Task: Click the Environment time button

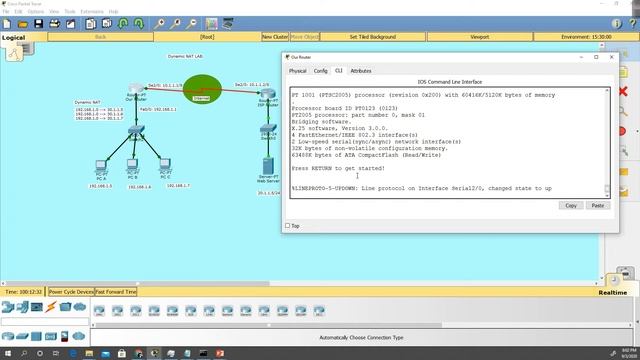Action: tap(586, 37)
